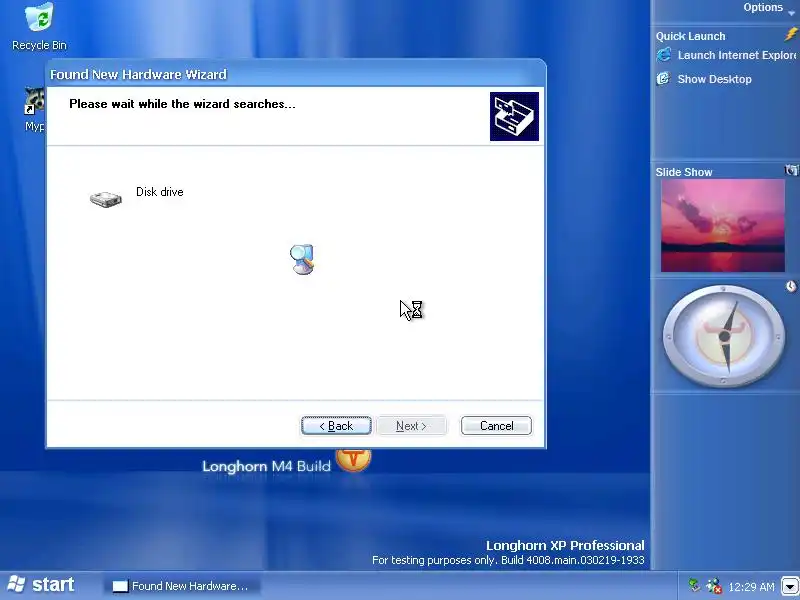Click the disabled Next button
Image resolution: width=800 pixels, height=600 pixels.
pyautogui.click(x=411, y=426)
